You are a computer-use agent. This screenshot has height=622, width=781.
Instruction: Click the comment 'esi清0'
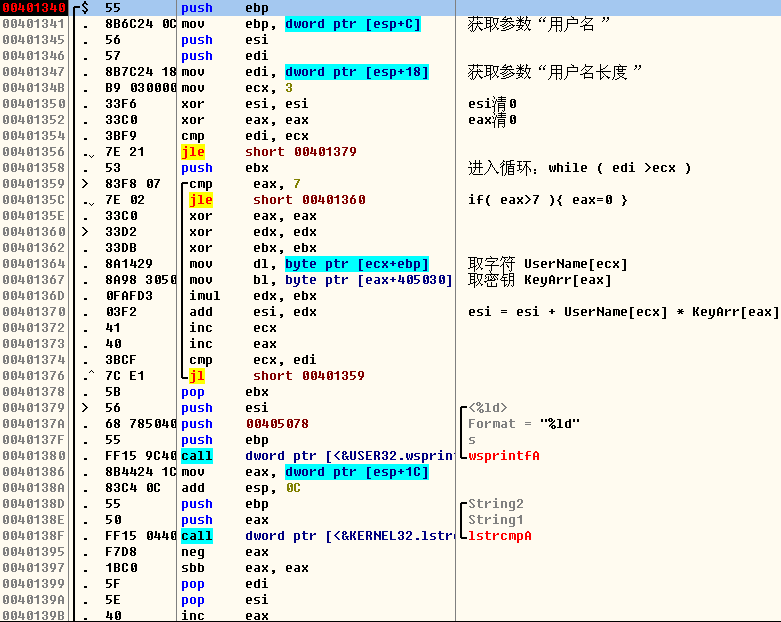[492, 104]
